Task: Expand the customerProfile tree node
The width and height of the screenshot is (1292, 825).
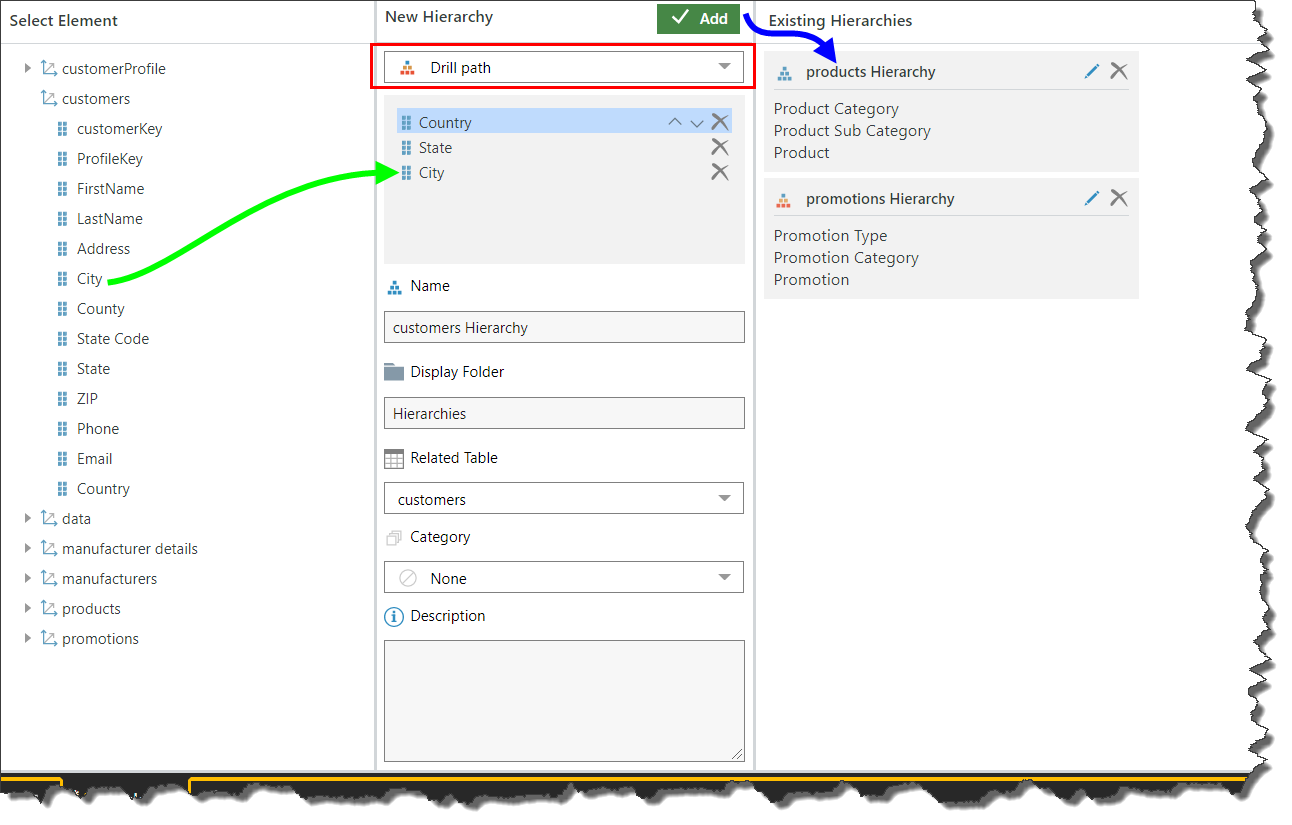Action: point(28,69)
